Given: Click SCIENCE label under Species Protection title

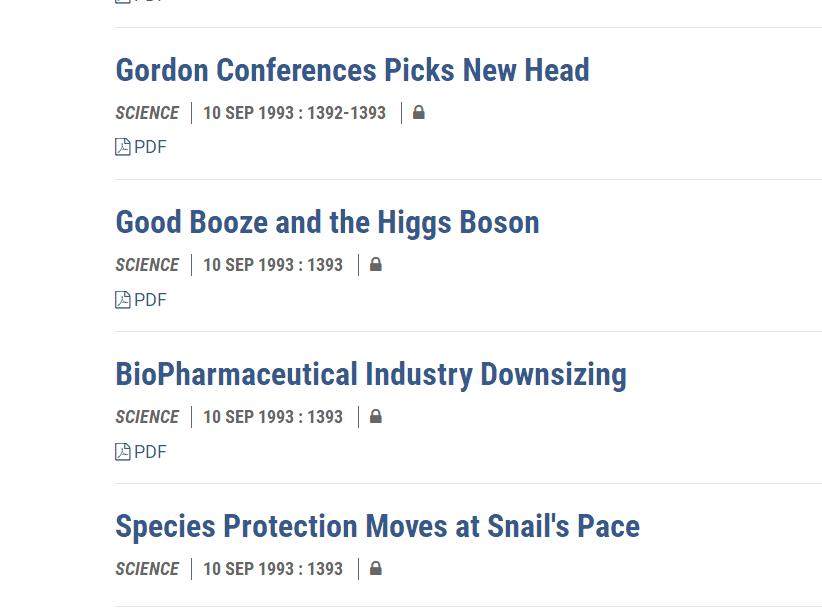Looking at the screenshot, I should (147, 569).
